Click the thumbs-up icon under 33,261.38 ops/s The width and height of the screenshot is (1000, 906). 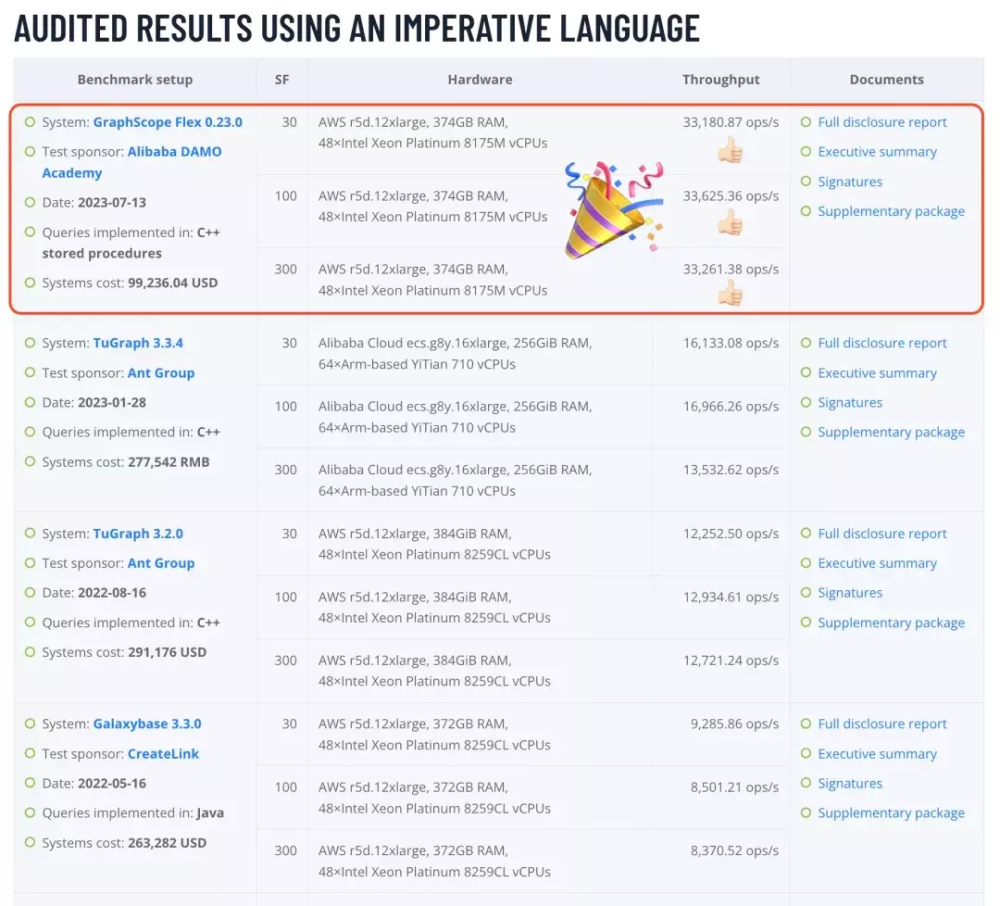(730, 293)
